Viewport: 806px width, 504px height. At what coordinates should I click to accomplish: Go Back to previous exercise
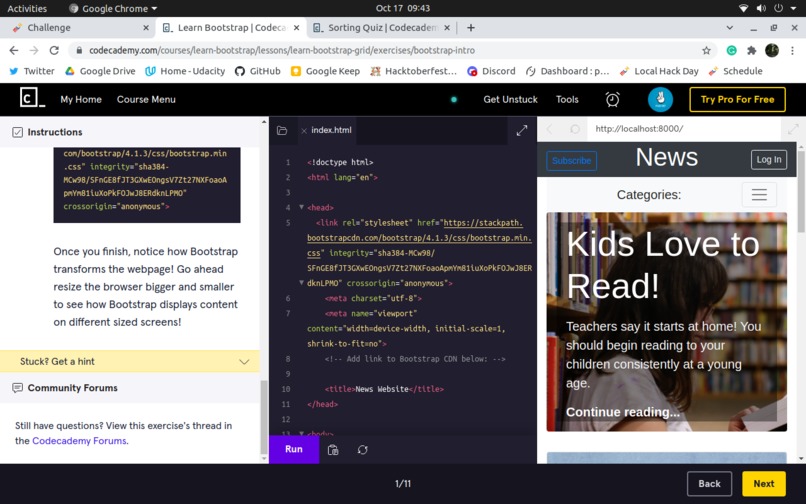(709, 483)
